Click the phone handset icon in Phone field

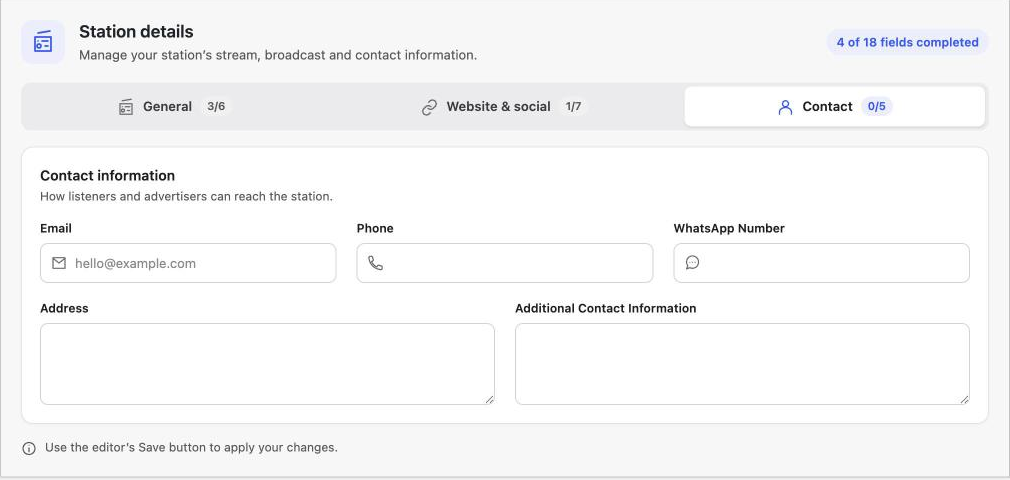[x=376, y=263]
